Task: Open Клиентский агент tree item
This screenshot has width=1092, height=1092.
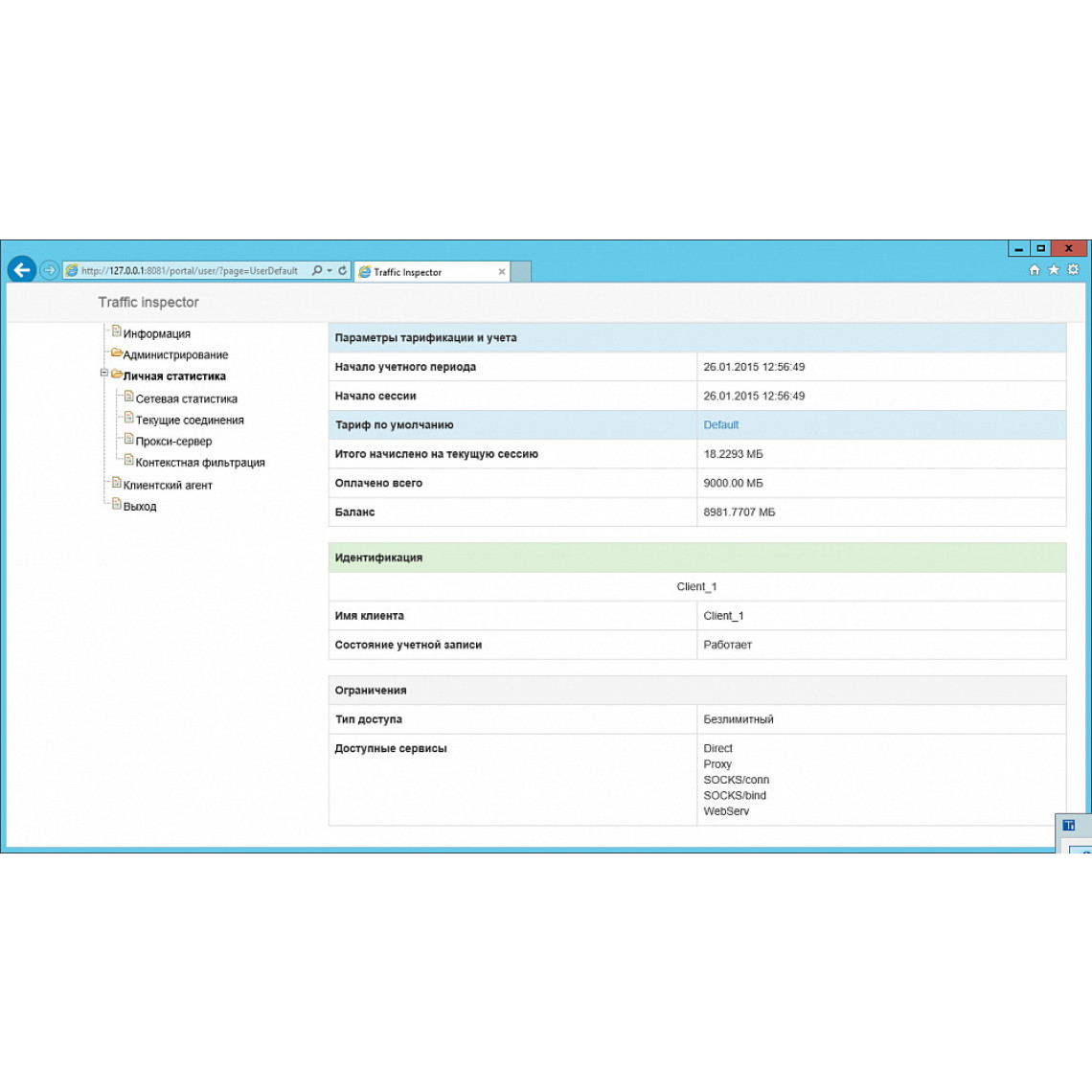Action: point(168,486)
